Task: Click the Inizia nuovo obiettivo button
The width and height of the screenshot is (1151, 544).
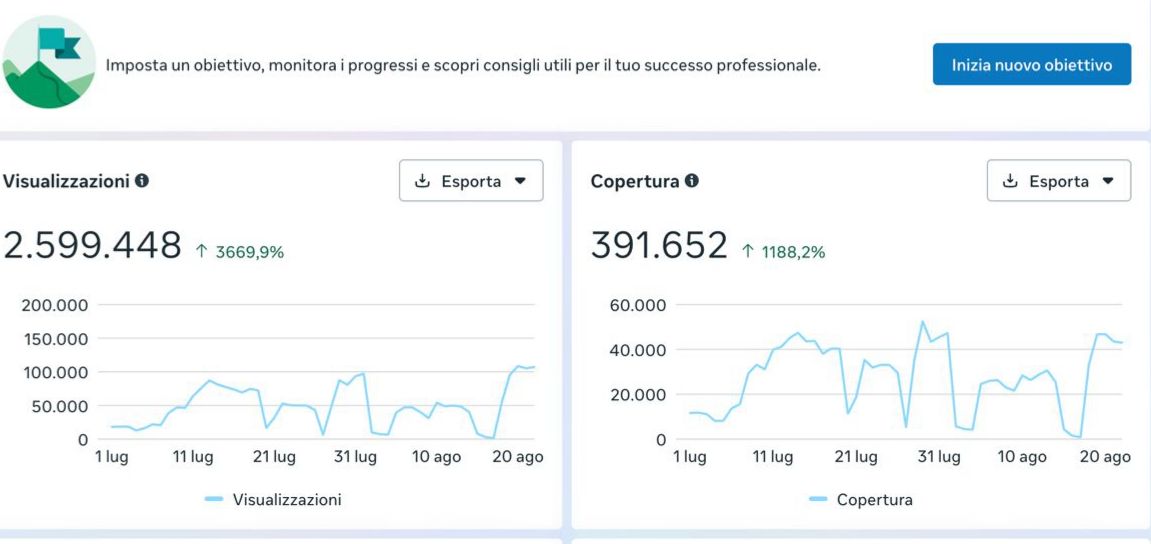Action: [1031, 65]
